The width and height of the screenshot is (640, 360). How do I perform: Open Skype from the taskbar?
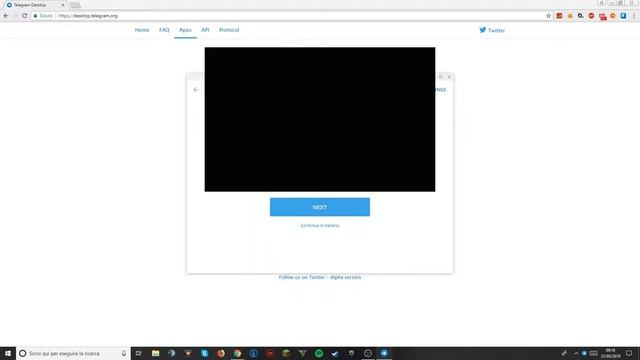pos(204,353)
